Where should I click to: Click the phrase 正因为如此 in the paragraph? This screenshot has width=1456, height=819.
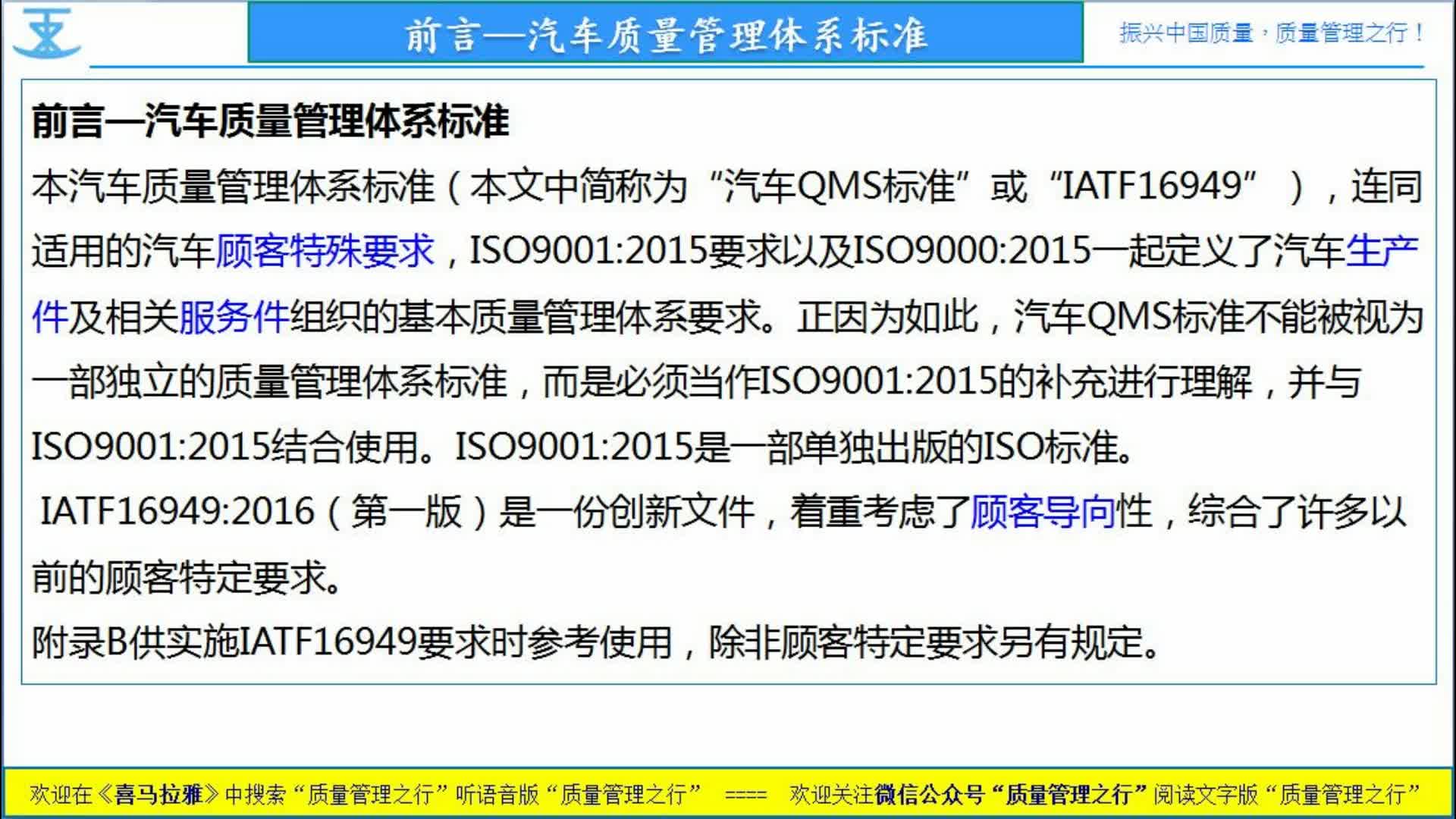[x=886, y=316]
